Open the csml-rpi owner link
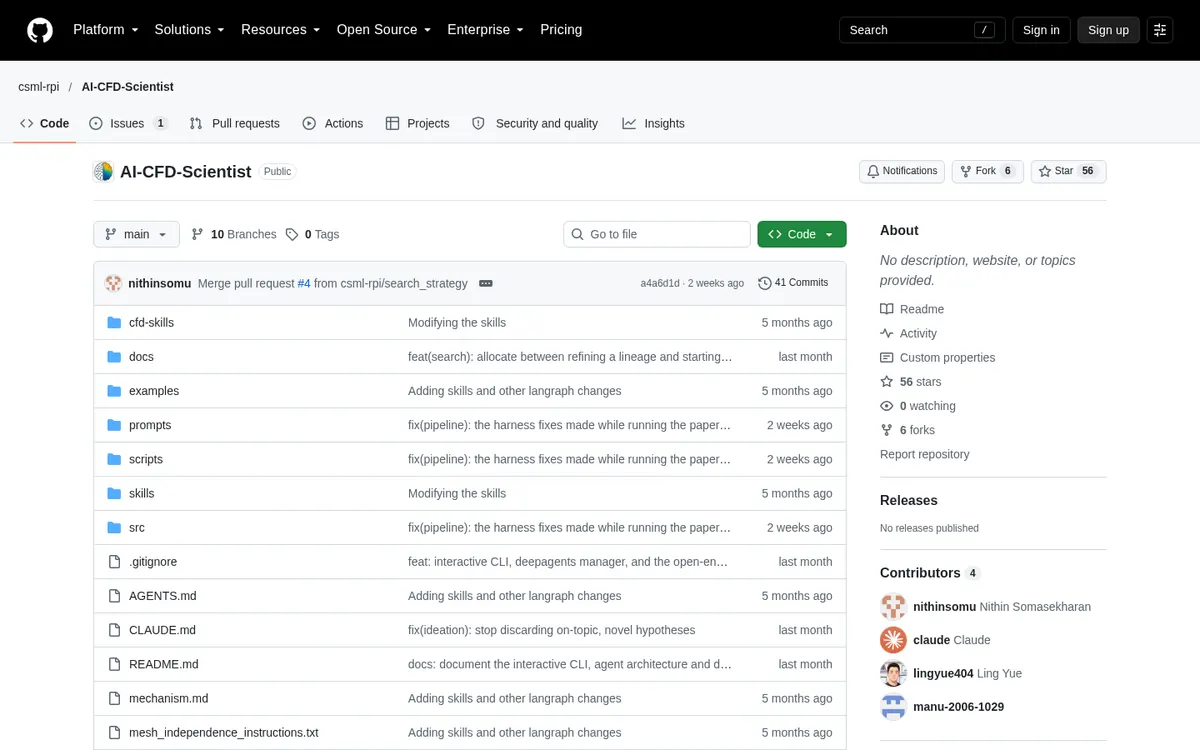Screen dimensions: 1200x750 39,87
